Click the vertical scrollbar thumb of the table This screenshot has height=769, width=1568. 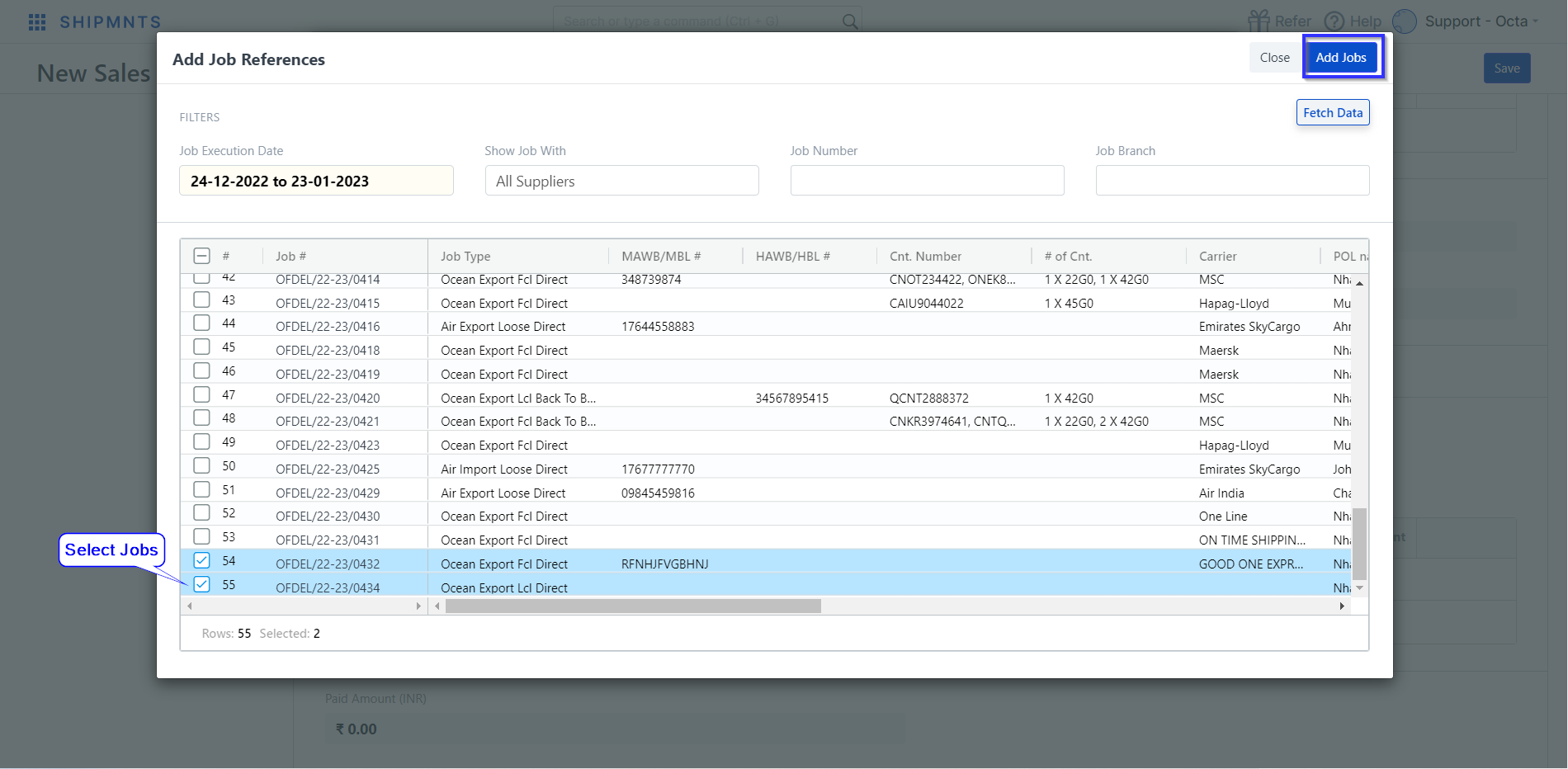click(x=1359, y=544)
